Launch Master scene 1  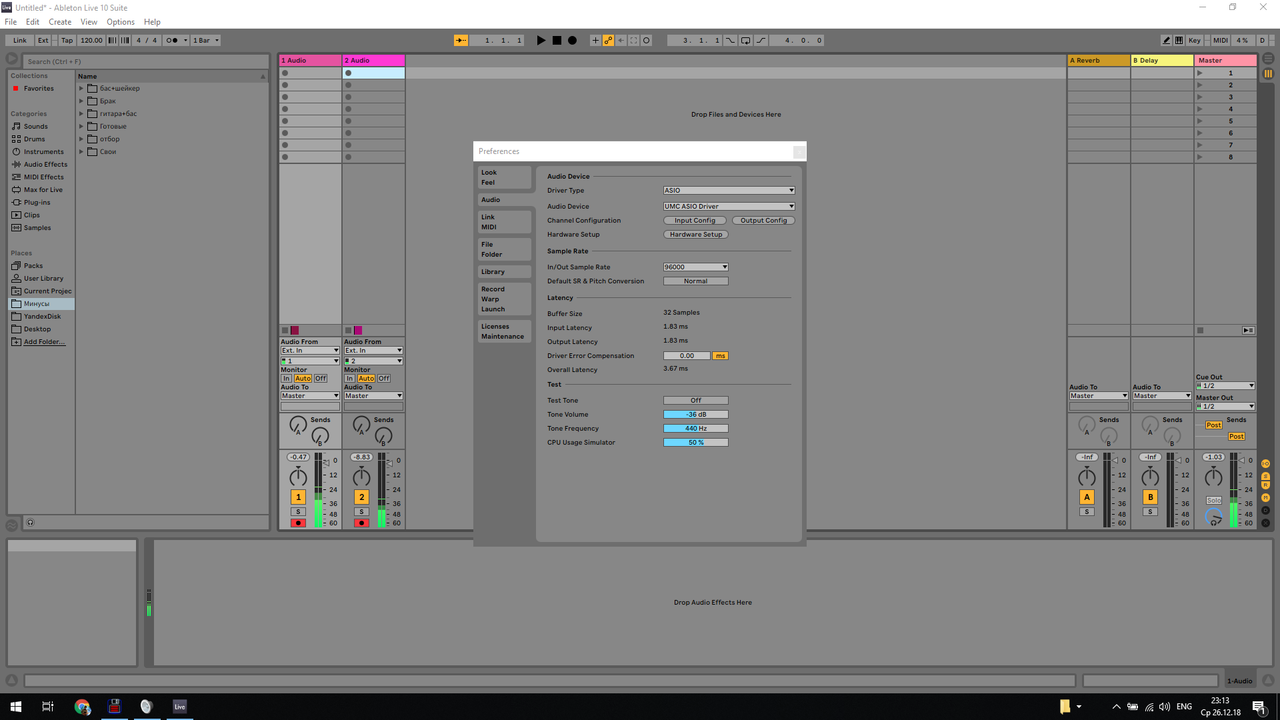pyautogui.click(x=1201, y=73)
